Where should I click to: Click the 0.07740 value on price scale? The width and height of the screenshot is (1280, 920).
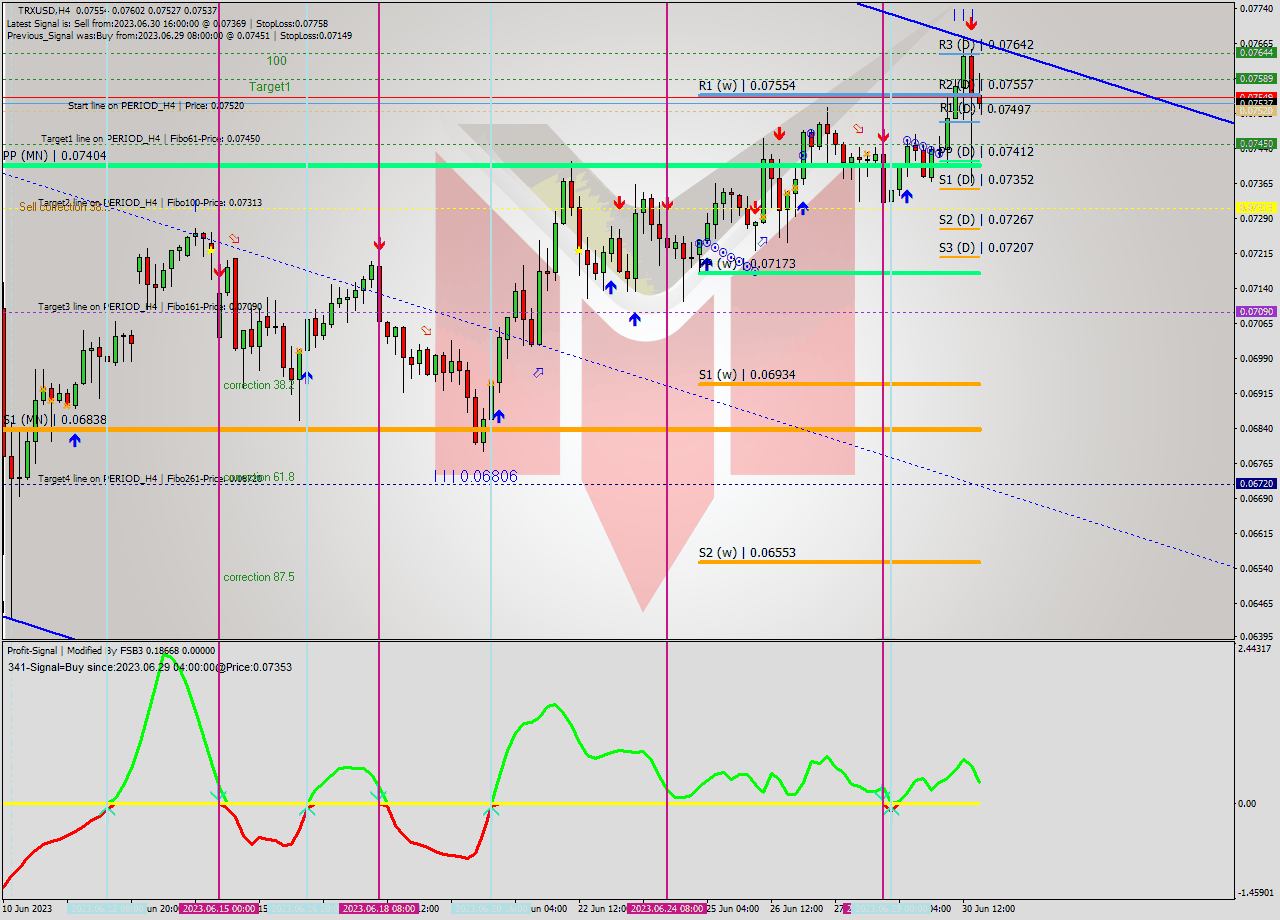1257,8
